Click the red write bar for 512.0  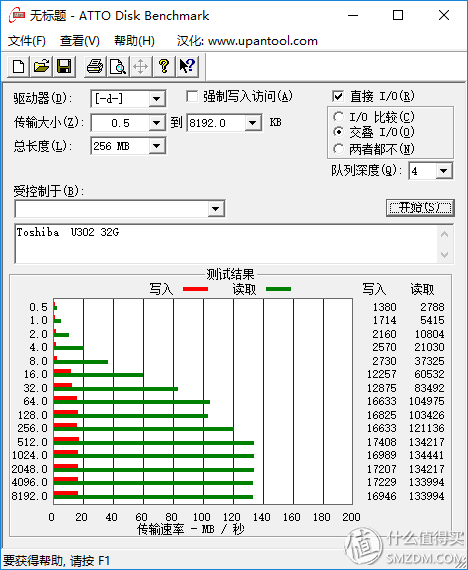(x=67, y=439)
